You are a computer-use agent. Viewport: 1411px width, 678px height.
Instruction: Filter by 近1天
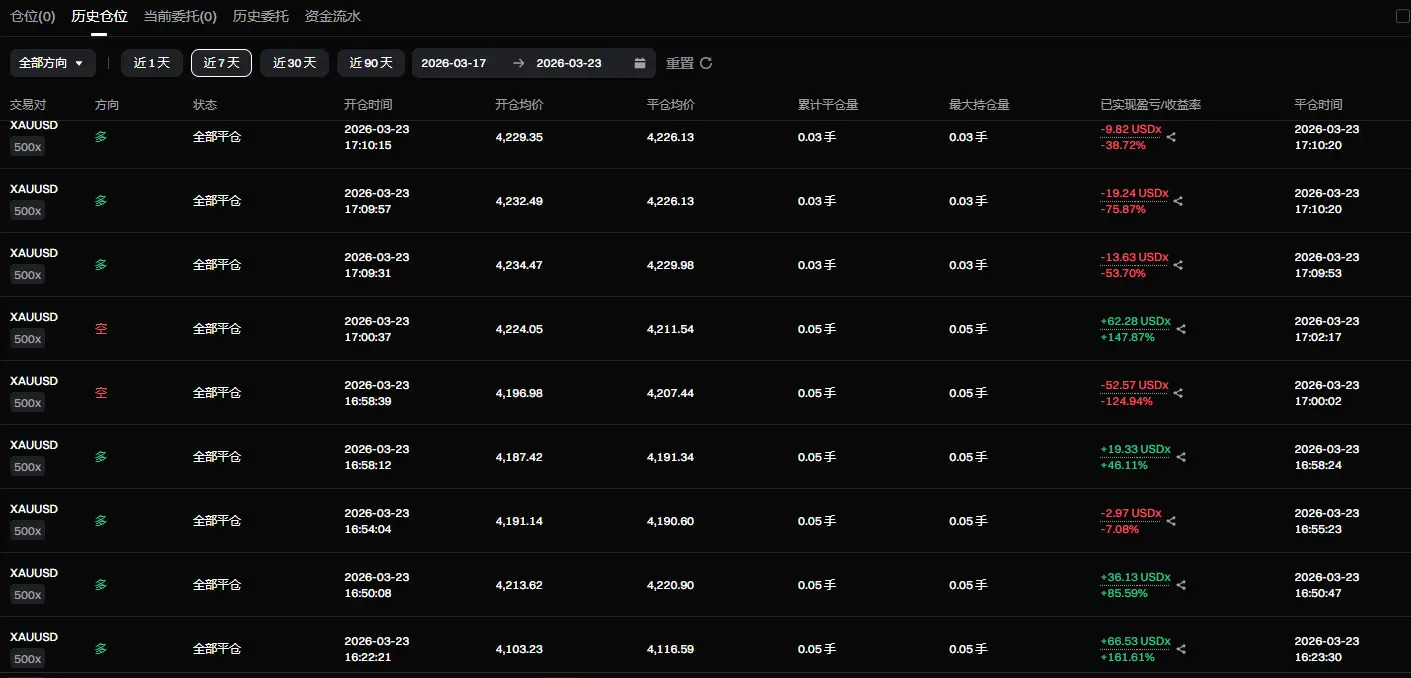152,63
